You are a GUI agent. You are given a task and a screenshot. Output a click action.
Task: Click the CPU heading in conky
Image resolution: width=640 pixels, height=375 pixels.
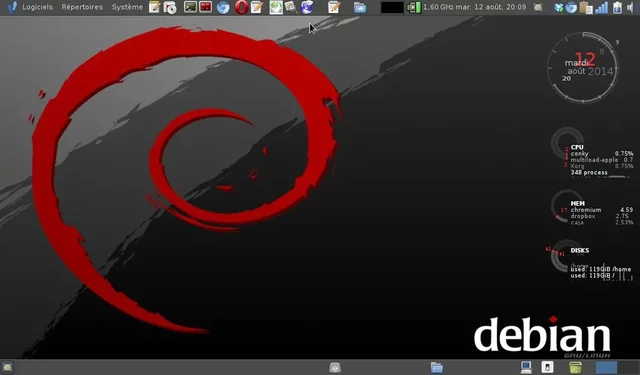577,147
